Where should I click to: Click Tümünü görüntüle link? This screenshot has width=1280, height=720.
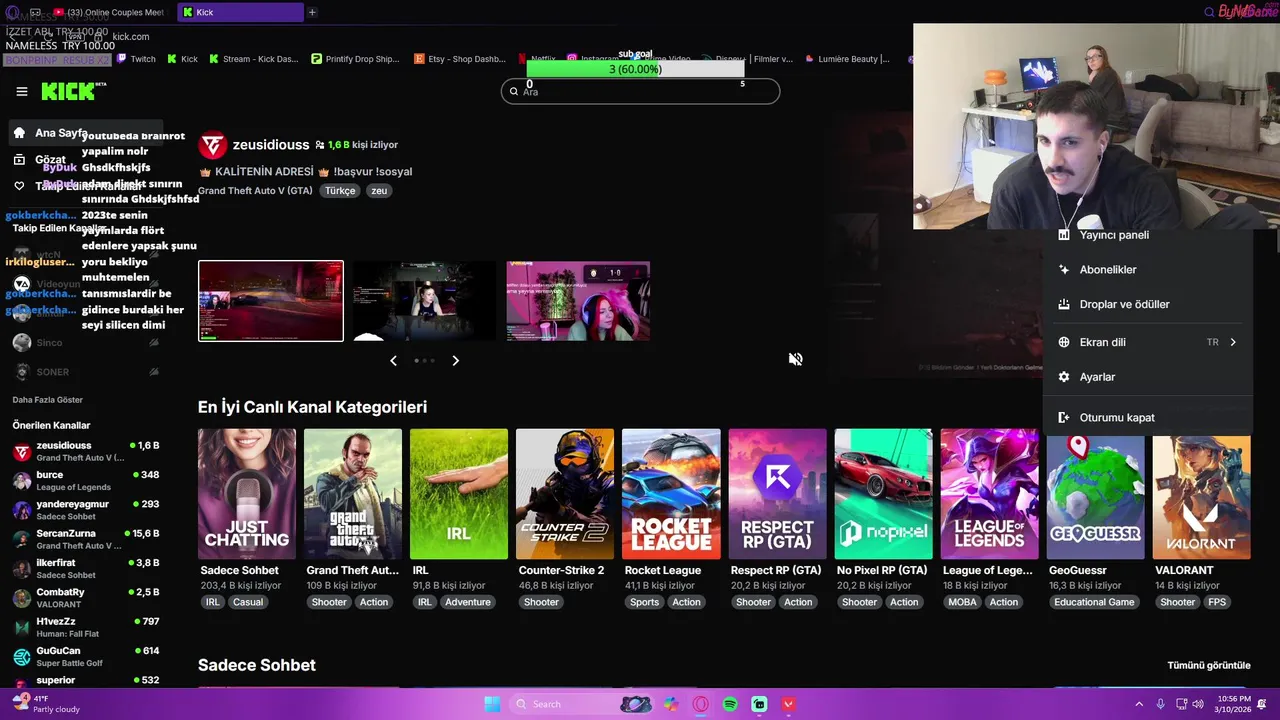[1209, 665]
